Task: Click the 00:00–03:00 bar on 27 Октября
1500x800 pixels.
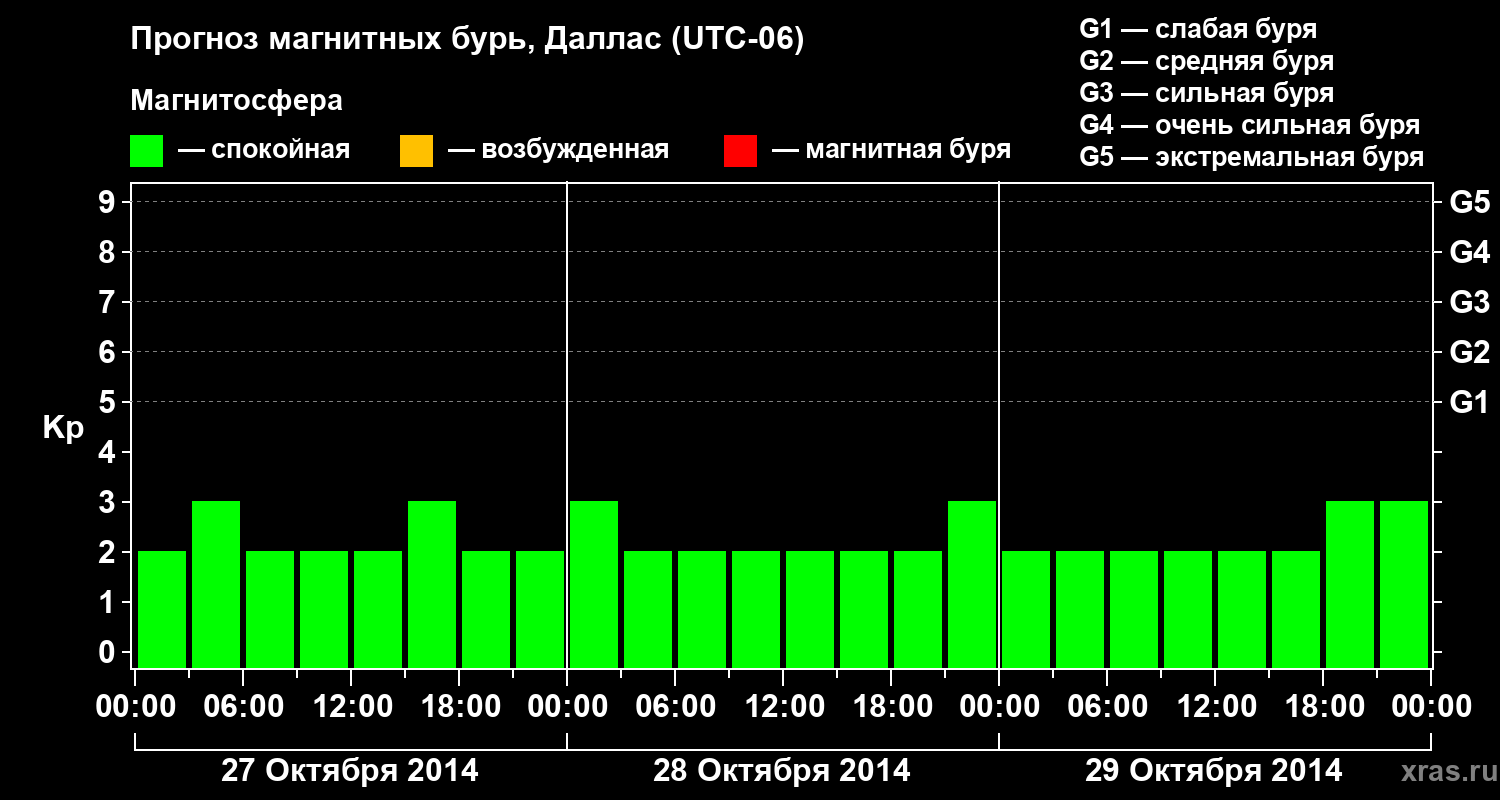Action: [162, 609]
